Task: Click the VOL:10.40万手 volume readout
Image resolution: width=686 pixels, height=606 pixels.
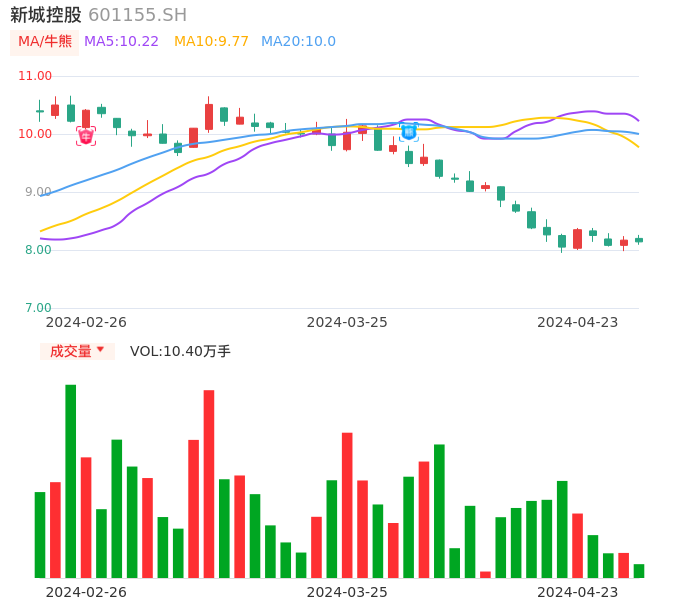Action: pyautogui.click(x=180, y=351)
